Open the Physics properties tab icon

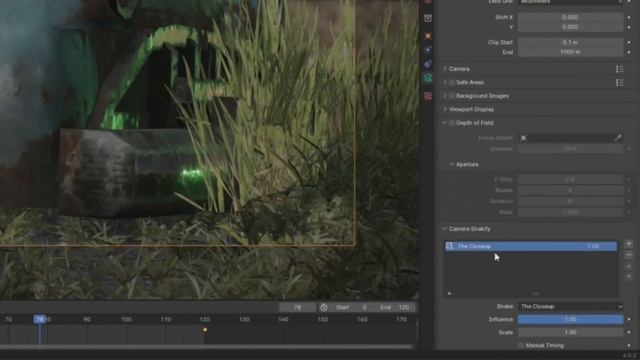click(428, 50)
